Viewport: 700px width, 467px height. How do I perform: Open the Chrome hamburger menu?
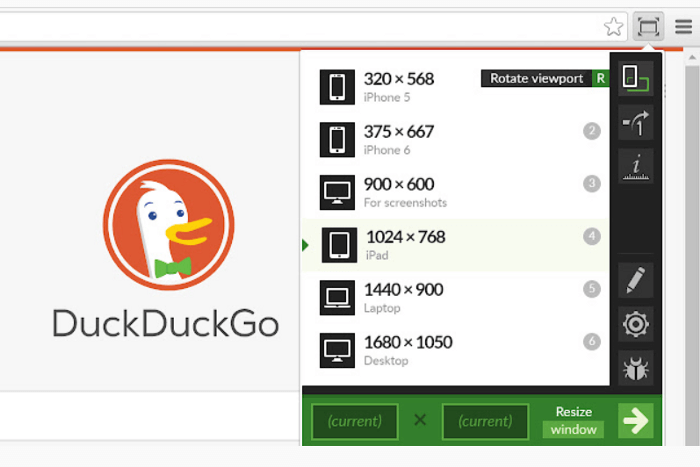point(683,27)
